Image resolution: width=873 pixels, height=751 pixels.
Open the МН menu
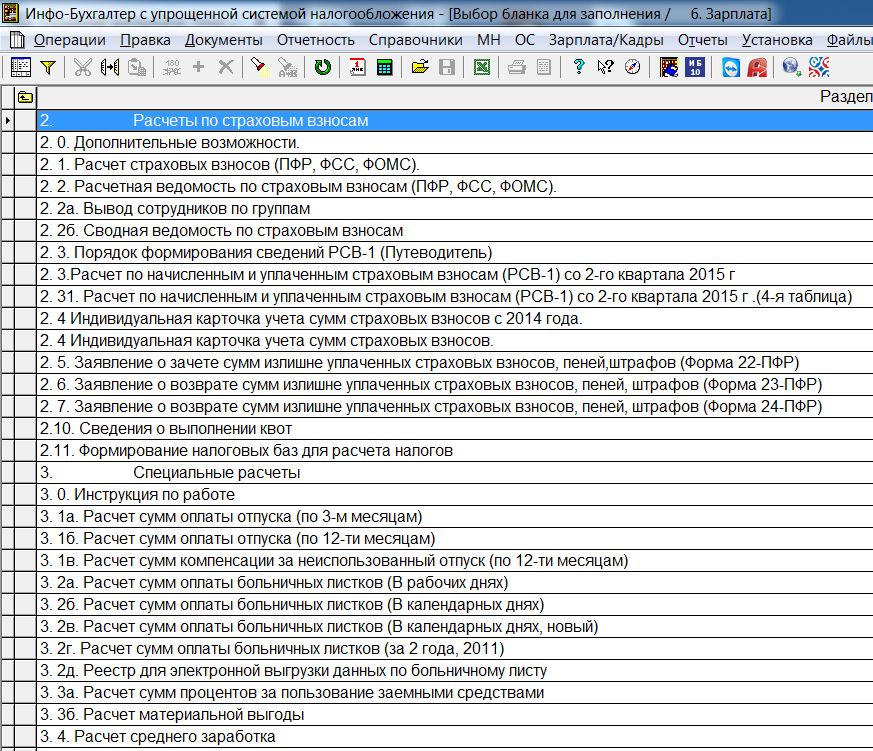tap(489, 40)
